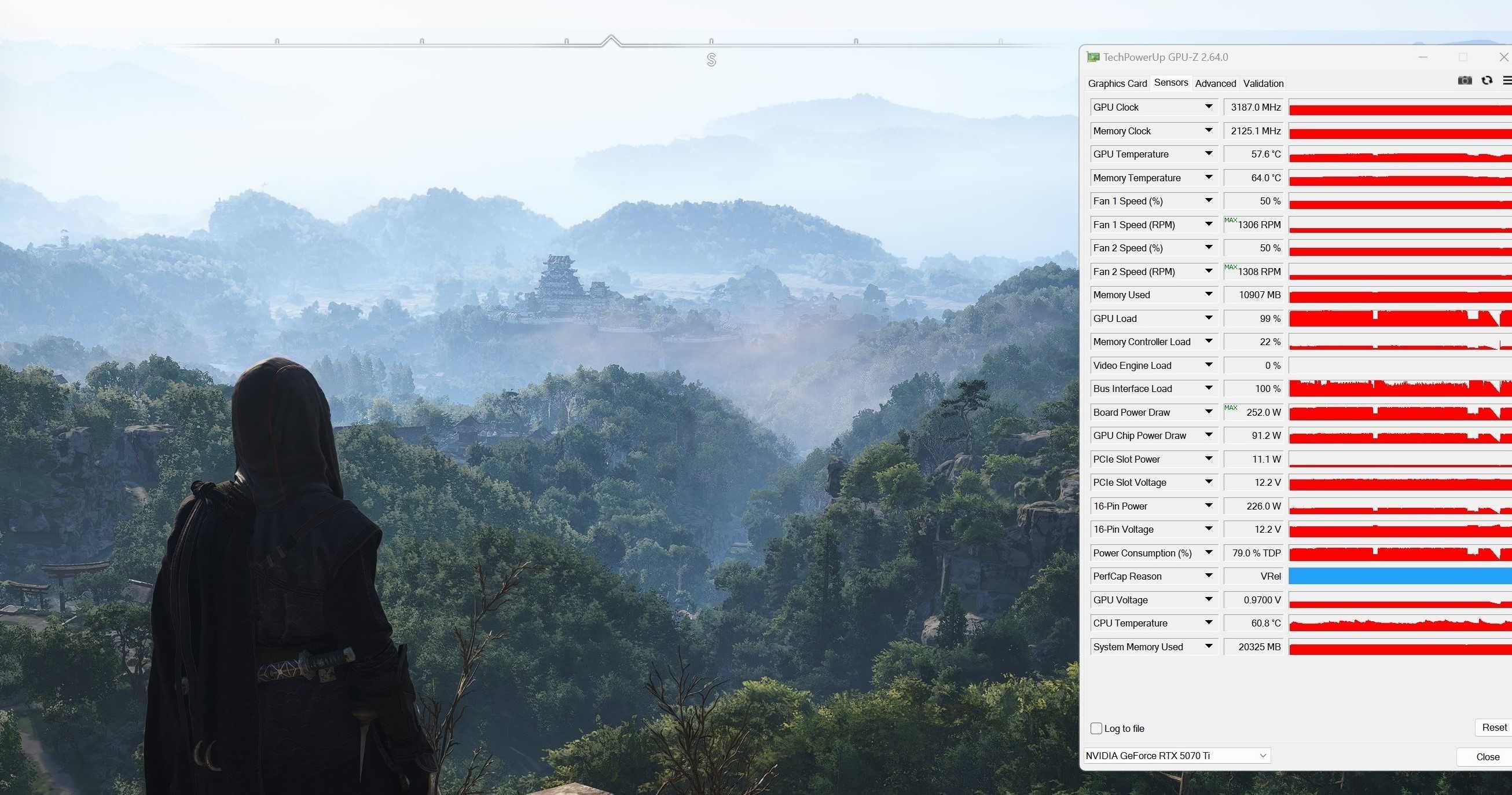Click the CPU Temperature history graph
Viewport: 1512px width, 795px height.
(1400, 623)
